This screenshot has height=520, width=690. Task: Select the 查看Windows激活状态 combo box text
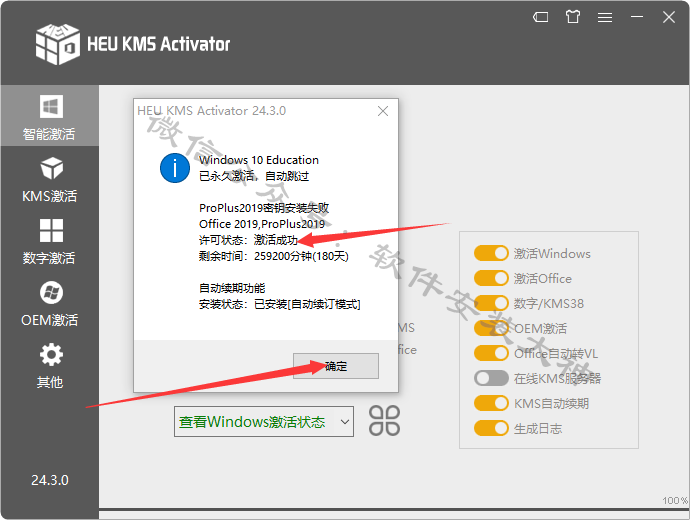click(x=252, y=422)
